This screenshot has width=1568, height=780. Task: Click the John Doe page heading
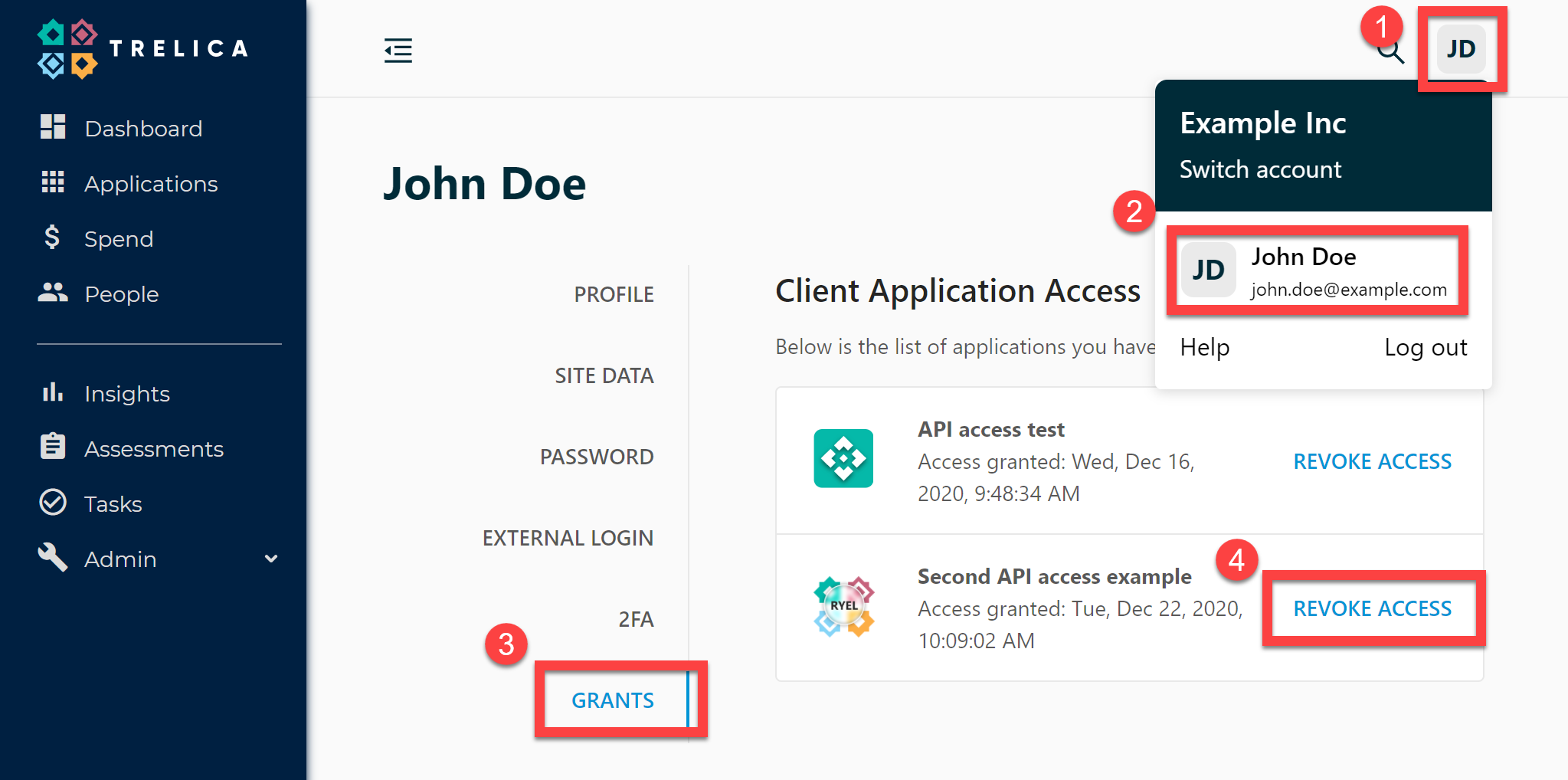coord(484,184)
